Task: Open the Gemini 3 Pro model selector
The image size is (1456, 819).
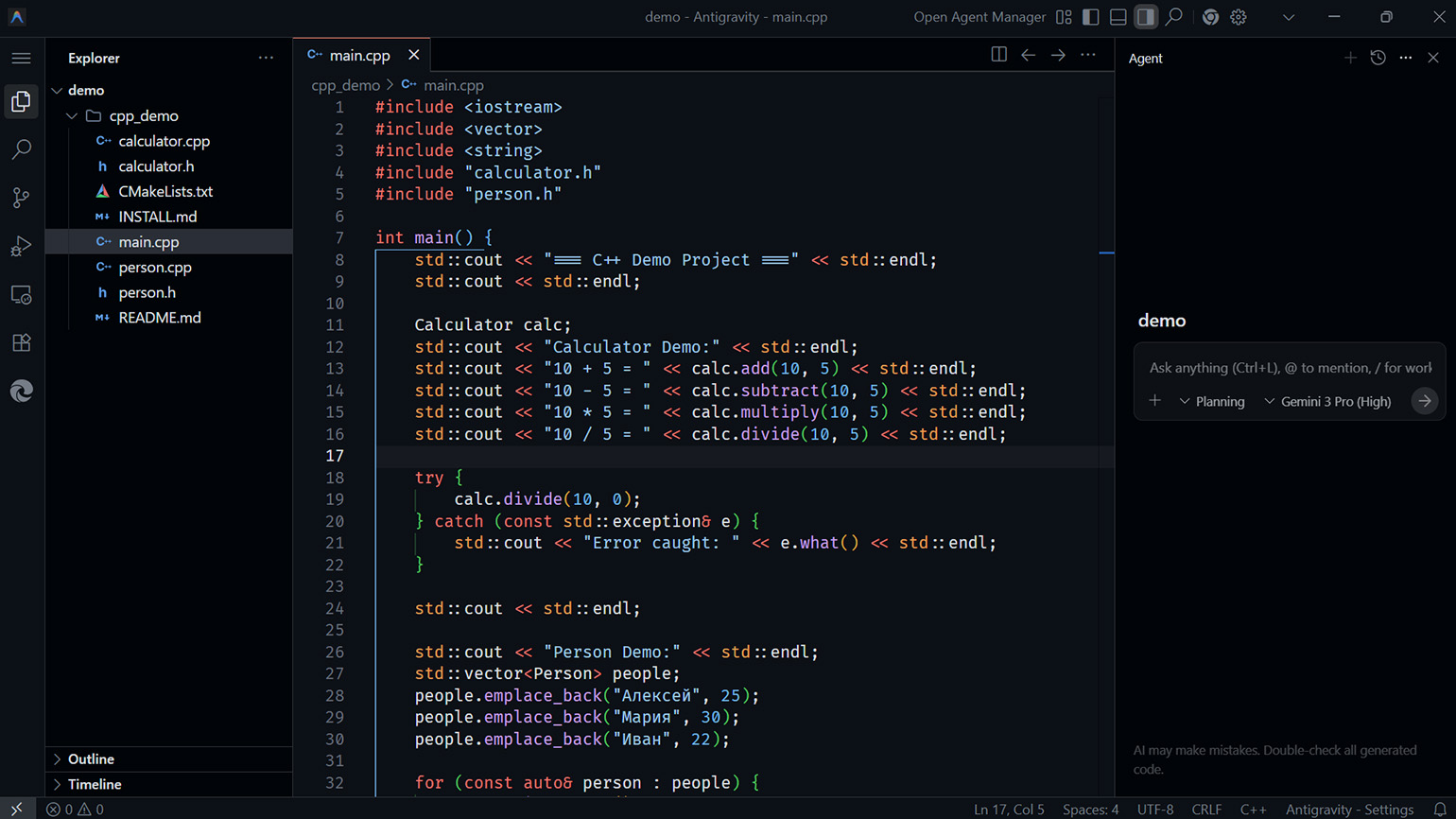Action: pos(1327,402)
